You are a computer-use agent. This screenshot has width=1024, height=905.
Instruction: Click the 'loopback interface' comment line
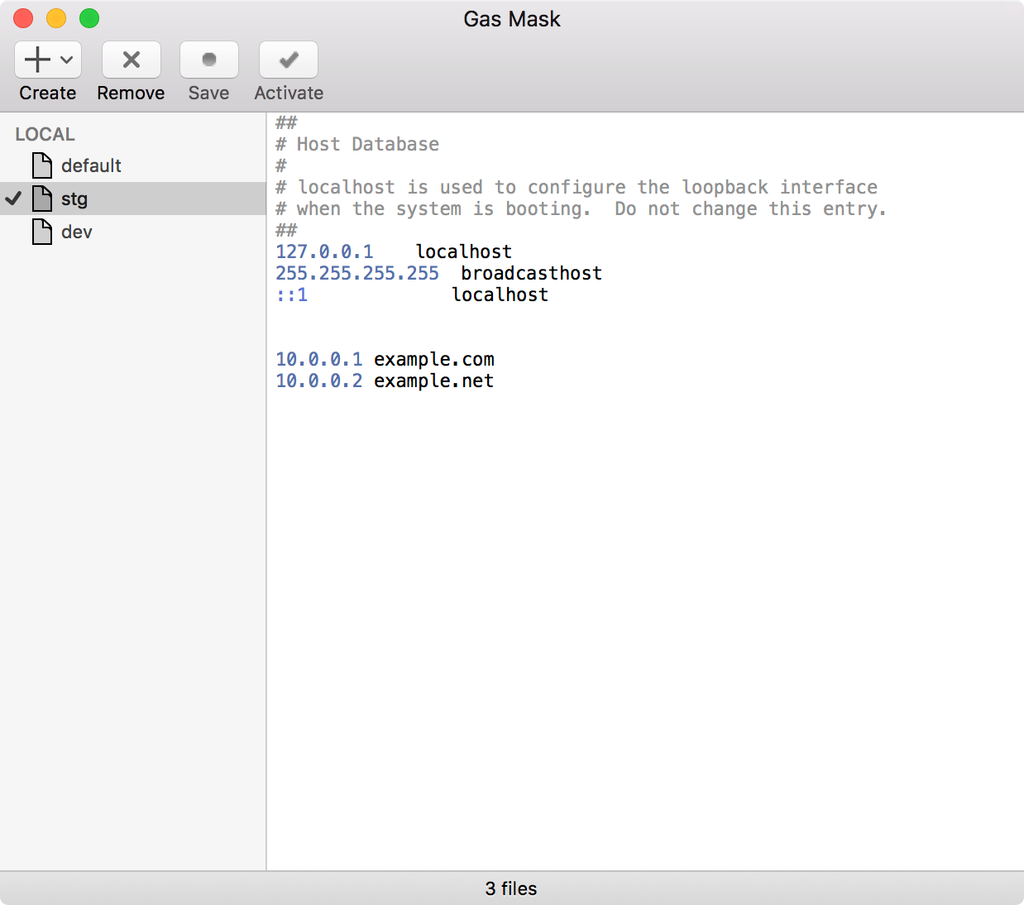tap(577, 187)
